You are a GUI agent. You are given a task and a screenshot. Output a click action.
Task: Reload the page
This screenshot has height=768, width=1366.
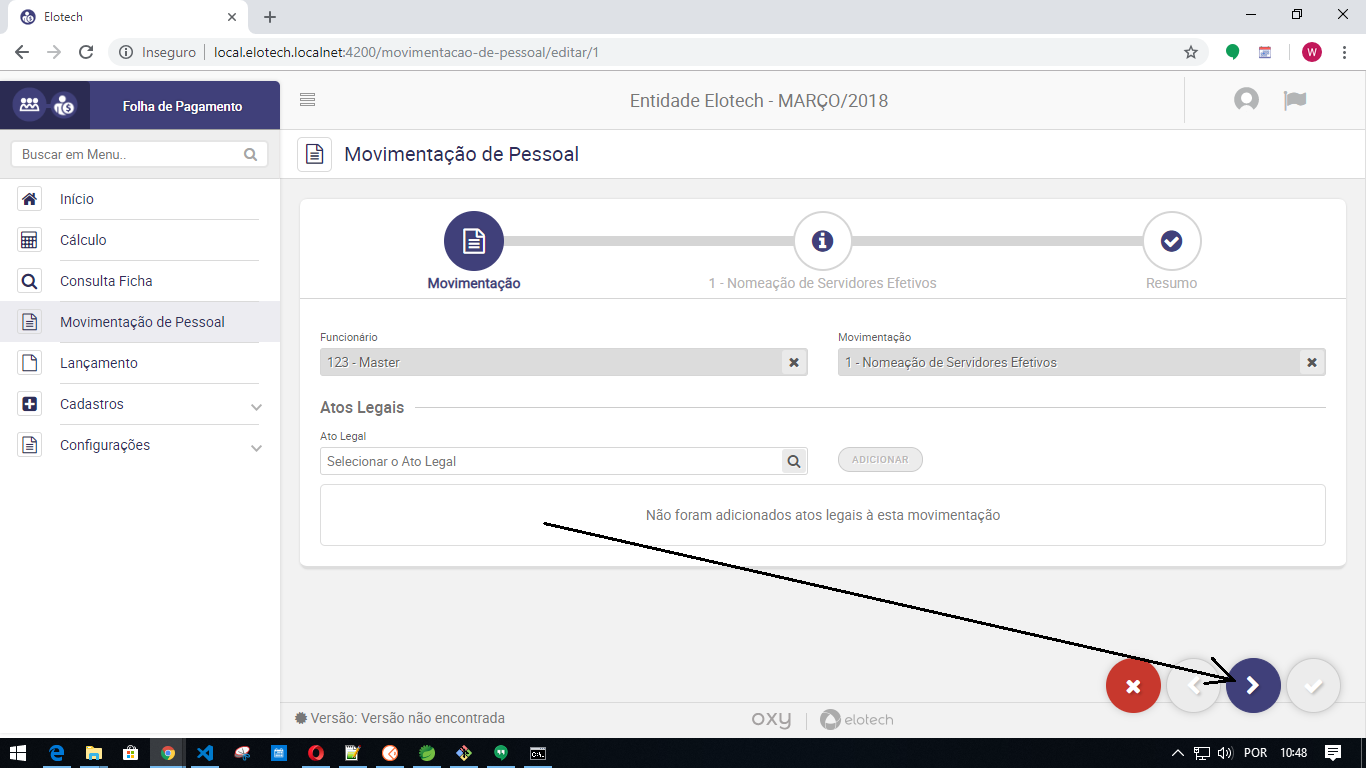pos(86,52)
